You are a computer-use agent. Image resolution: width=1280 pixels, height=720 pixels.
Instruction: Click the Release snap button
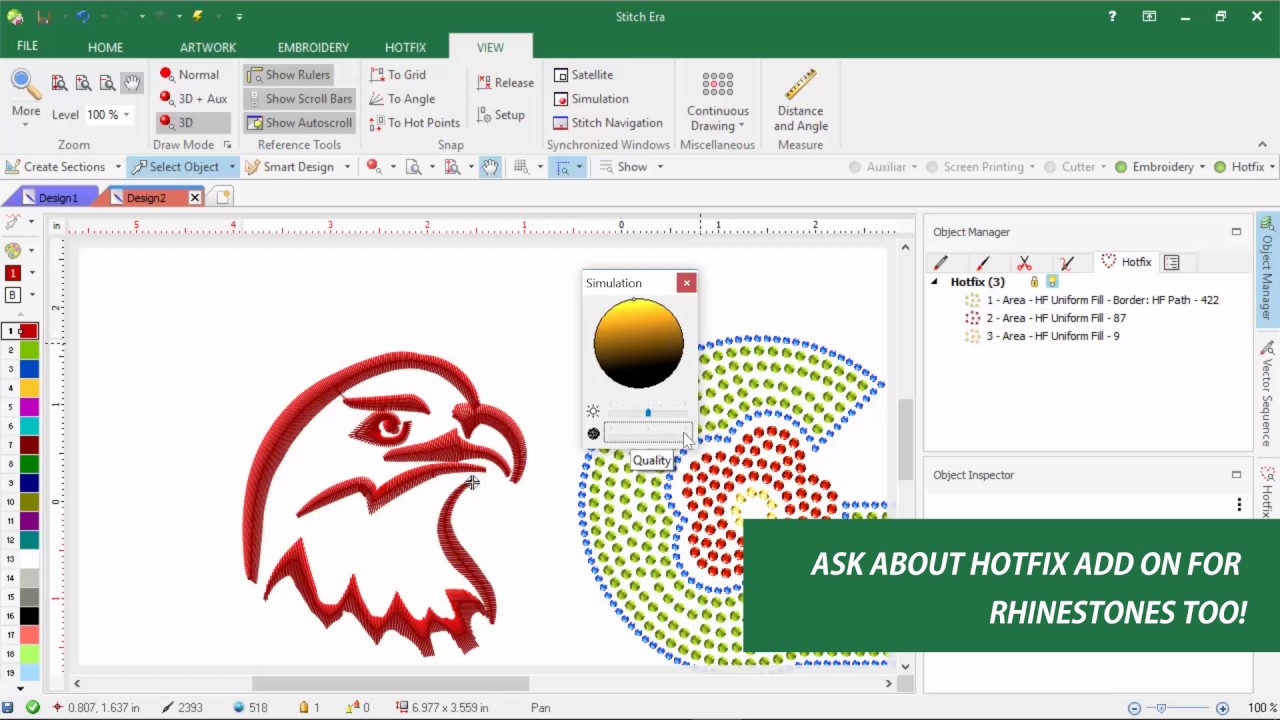(505, 83)
